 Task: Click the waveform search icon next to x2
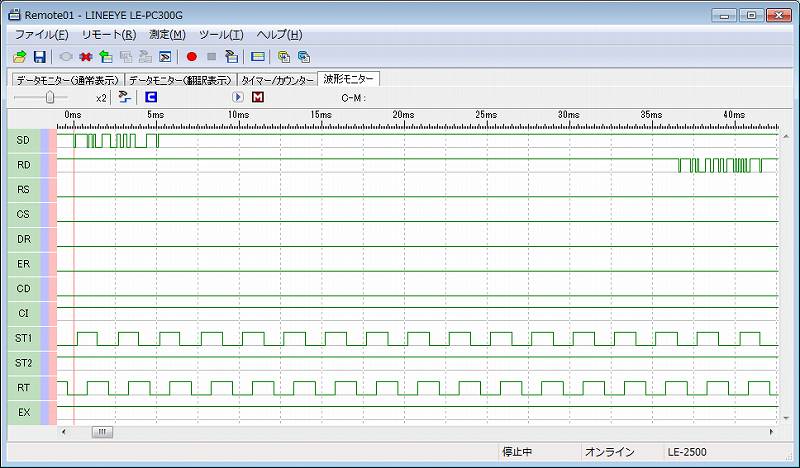tap(124, 97)
